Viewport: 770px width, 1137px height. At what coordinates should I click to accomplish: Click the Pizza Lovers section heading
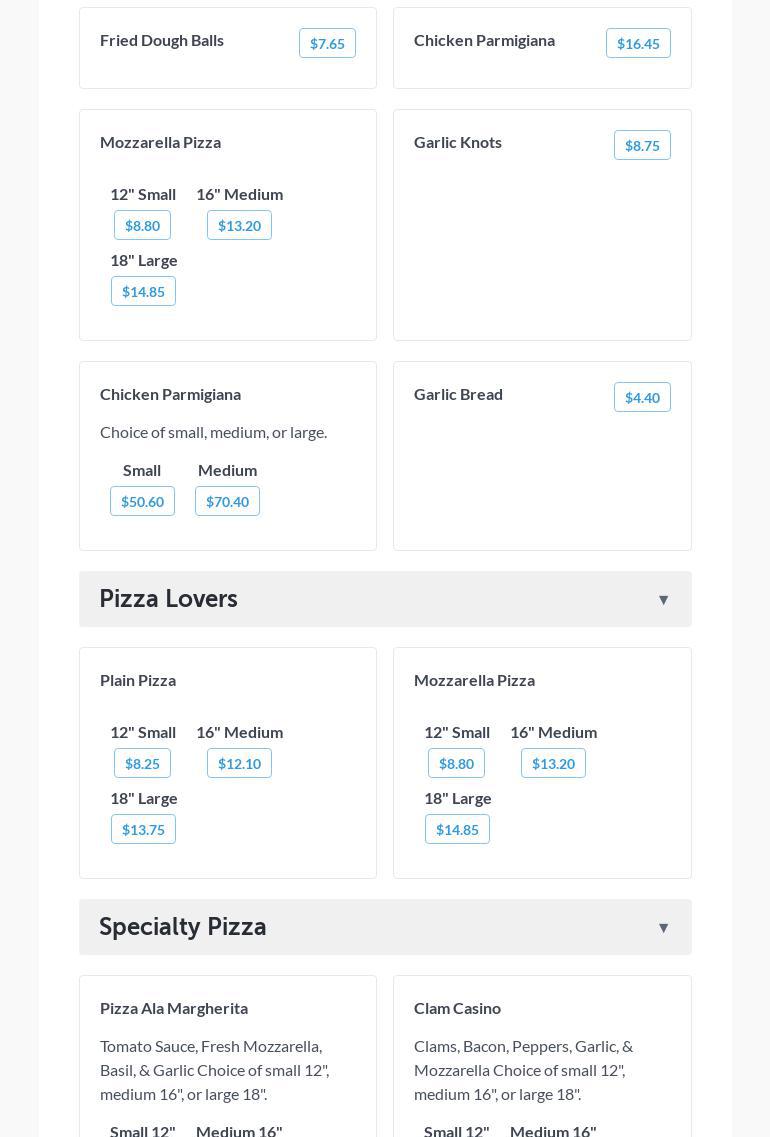[169, 599]
